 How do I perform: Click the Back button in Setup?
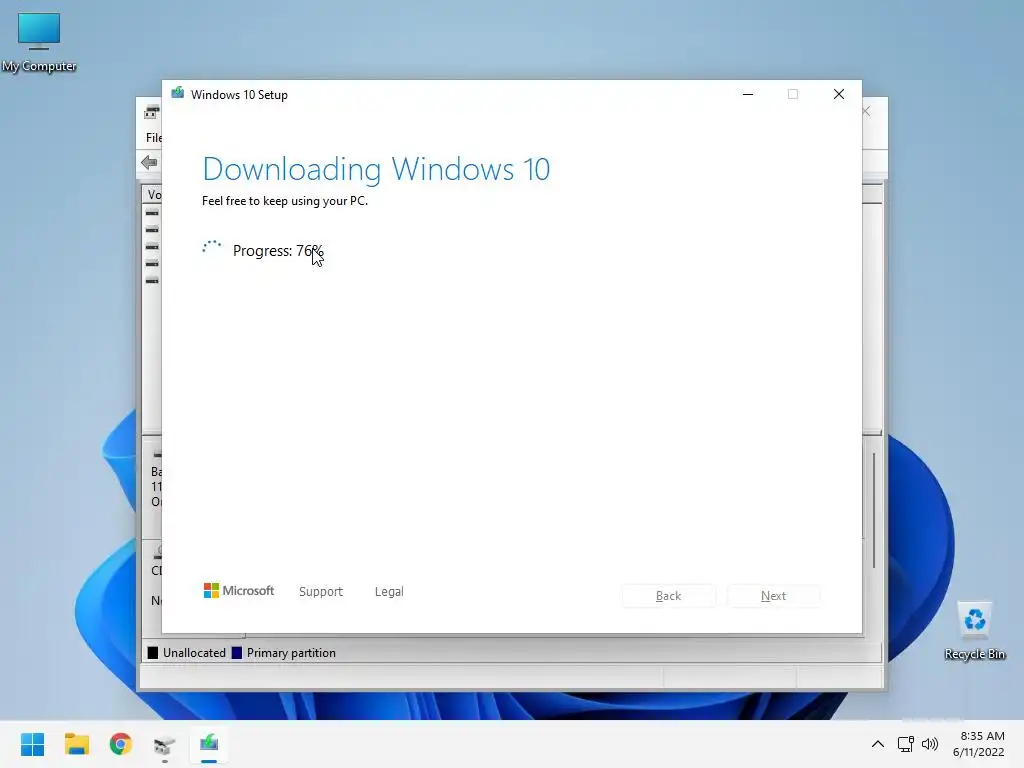click(669, 596)
